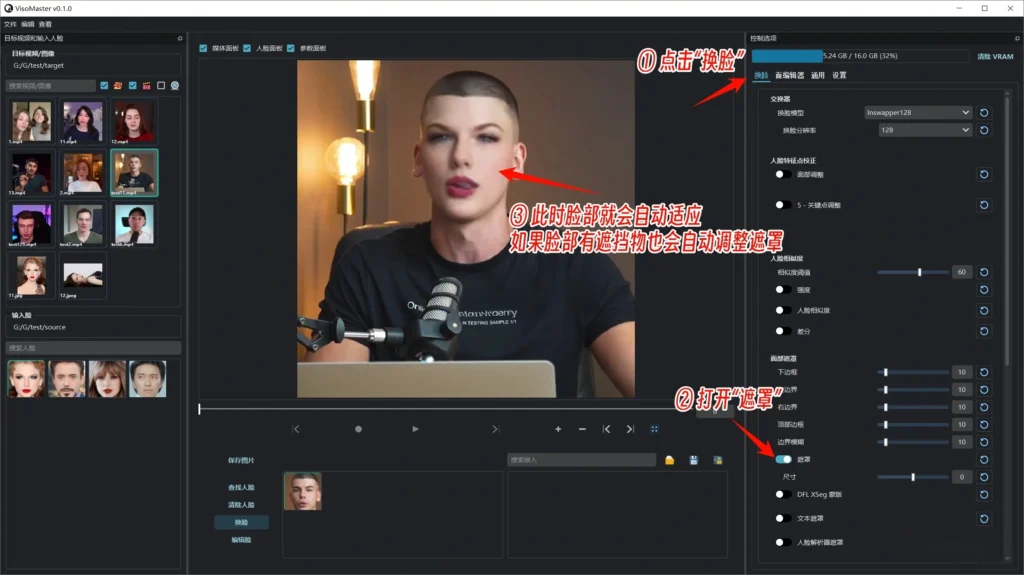Jump to the next marker
This screenshot has height=575, width=1024.
point(630,429)
